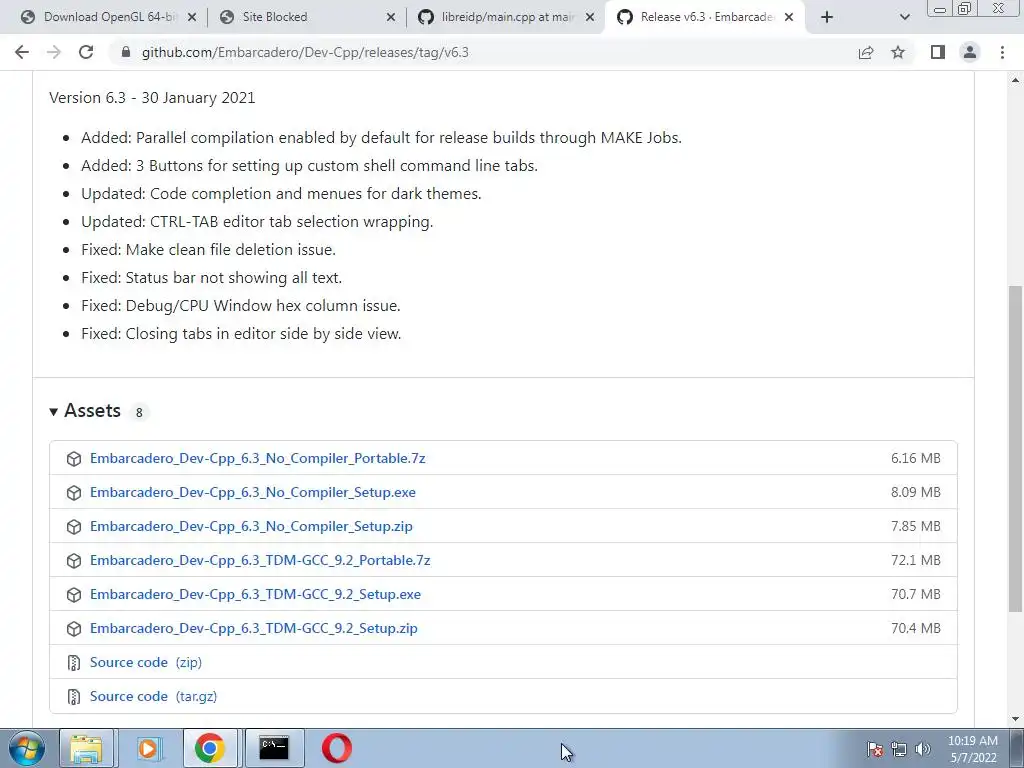This screenshot has height=768, width=1024.
Task: Open Chrome's three-dot menu
Action: (1002, 52)
